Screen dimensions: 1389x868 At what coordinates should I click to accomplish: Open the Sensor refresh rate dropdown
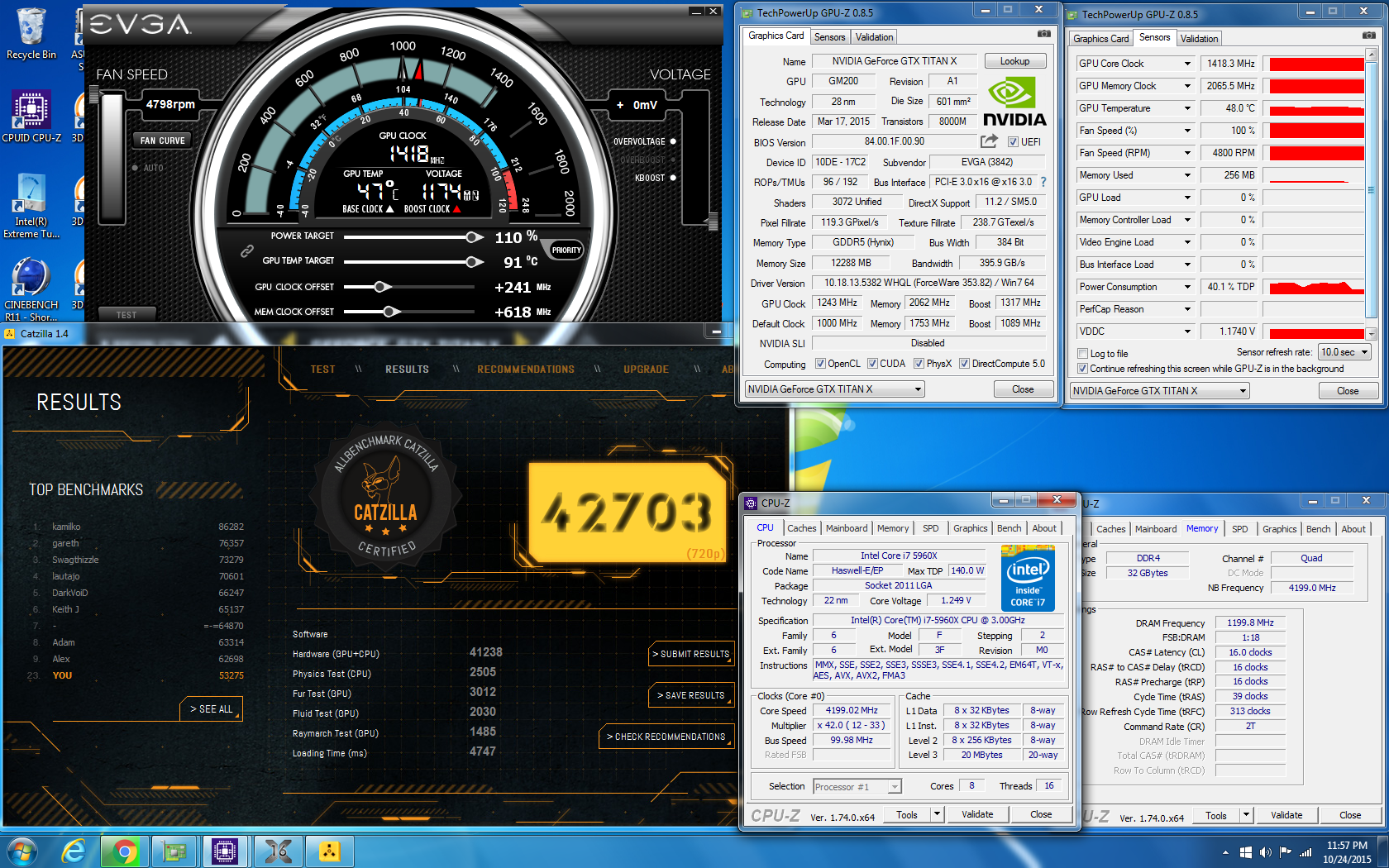point(1345,352)
